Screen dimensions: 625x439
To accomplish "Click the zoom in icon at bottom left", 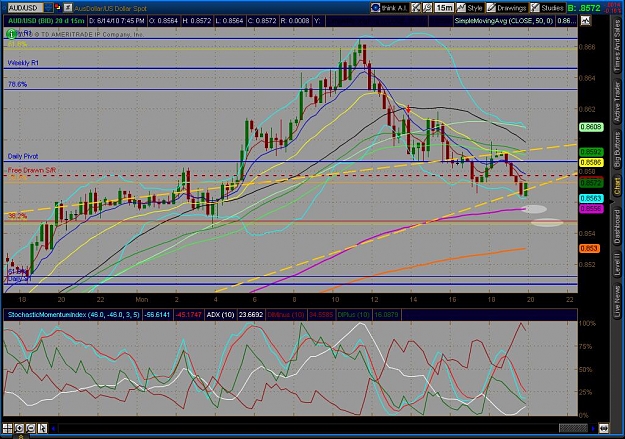I will pos(19,429).
